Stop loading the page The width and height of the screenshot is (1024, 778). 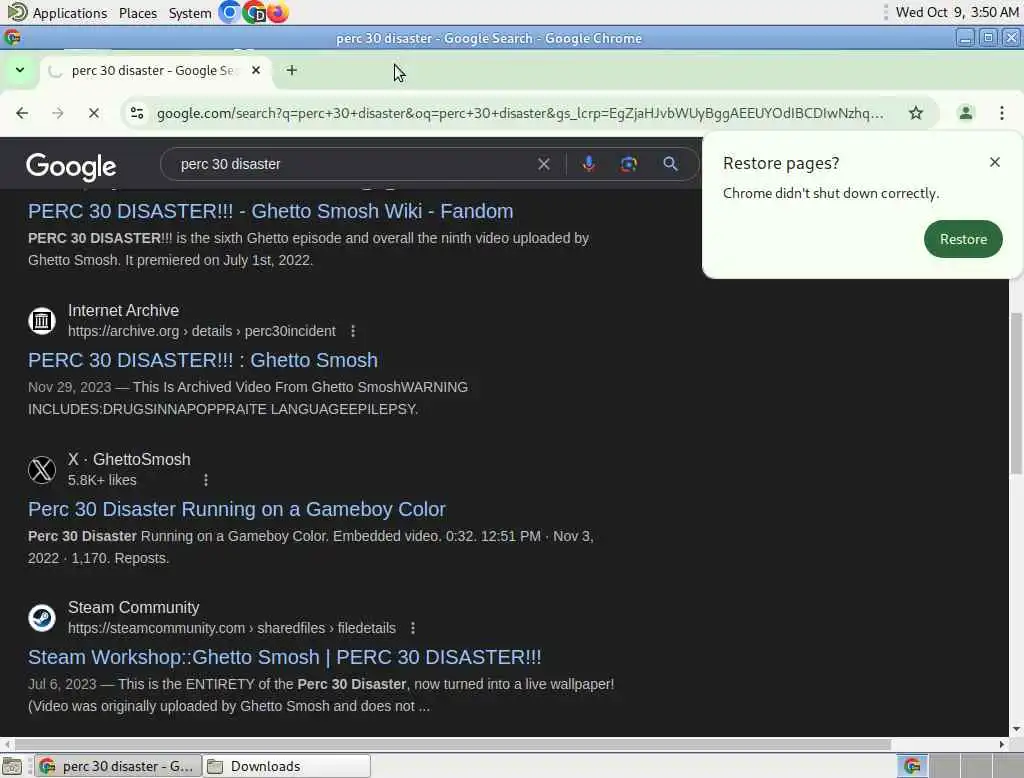coord(94,113)
